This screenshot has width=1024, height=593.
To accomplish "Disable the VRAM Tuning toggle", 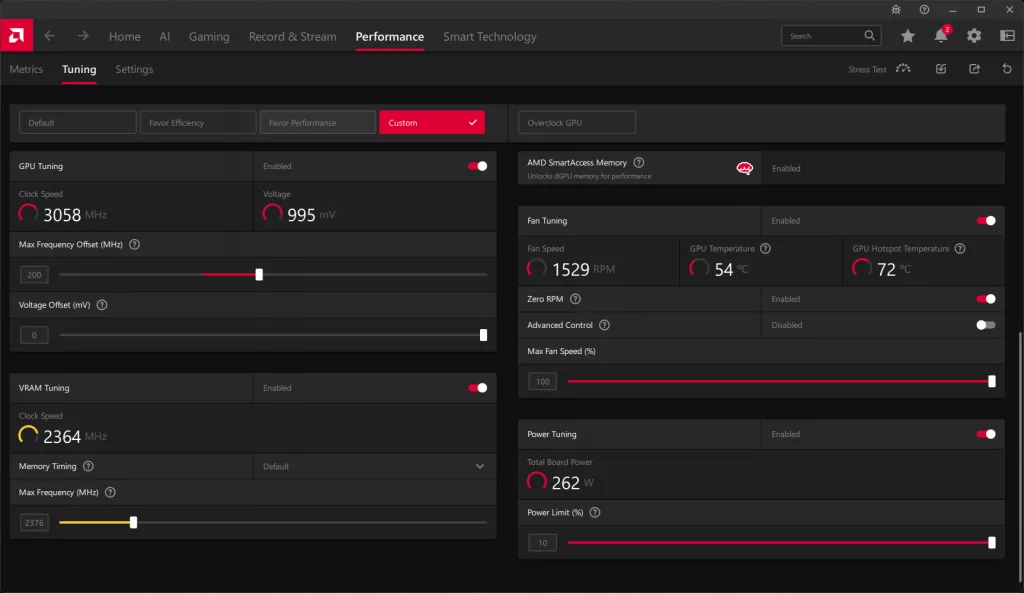I will point(477,388).
